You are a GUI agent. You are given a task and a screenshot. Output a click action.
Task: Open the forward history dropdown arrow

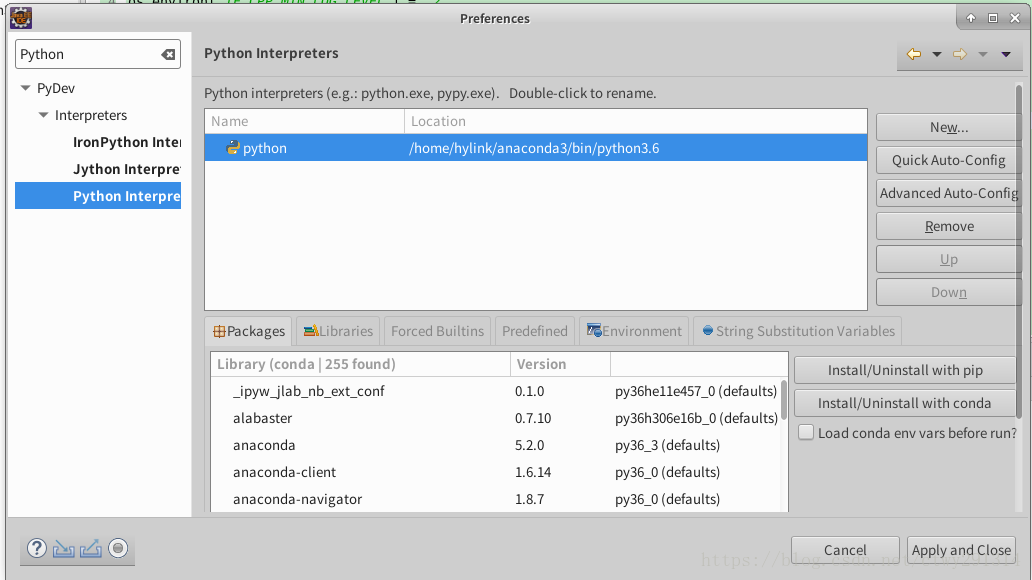[983, 55]
